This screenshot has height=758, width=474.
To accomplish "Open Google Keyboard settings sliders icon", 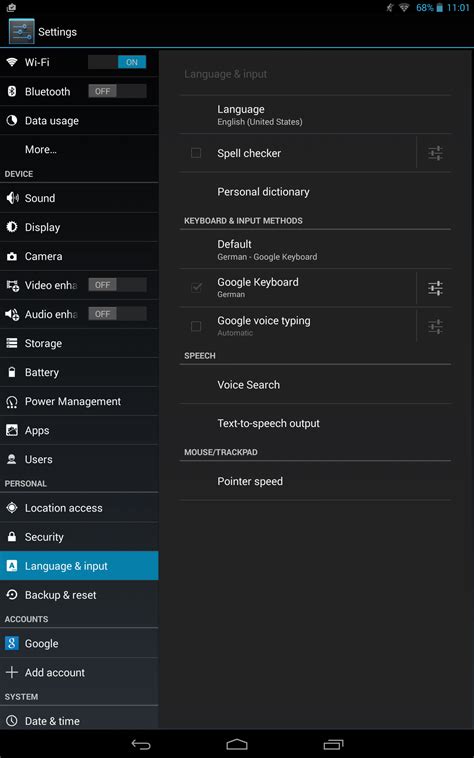I will tap(435, 288).
